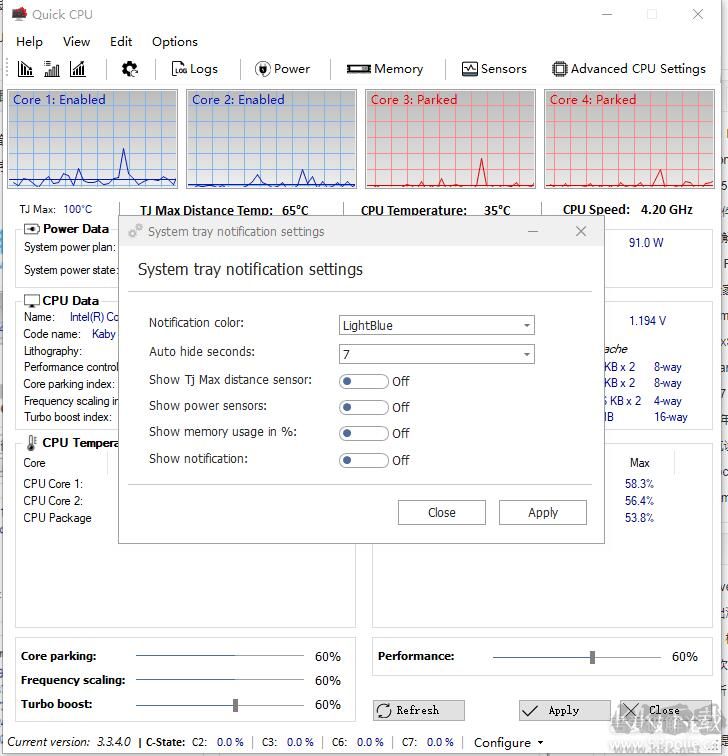Open Advanced CPU Settings
Viewport: 728px width, 756px height.
coord(629,69)
